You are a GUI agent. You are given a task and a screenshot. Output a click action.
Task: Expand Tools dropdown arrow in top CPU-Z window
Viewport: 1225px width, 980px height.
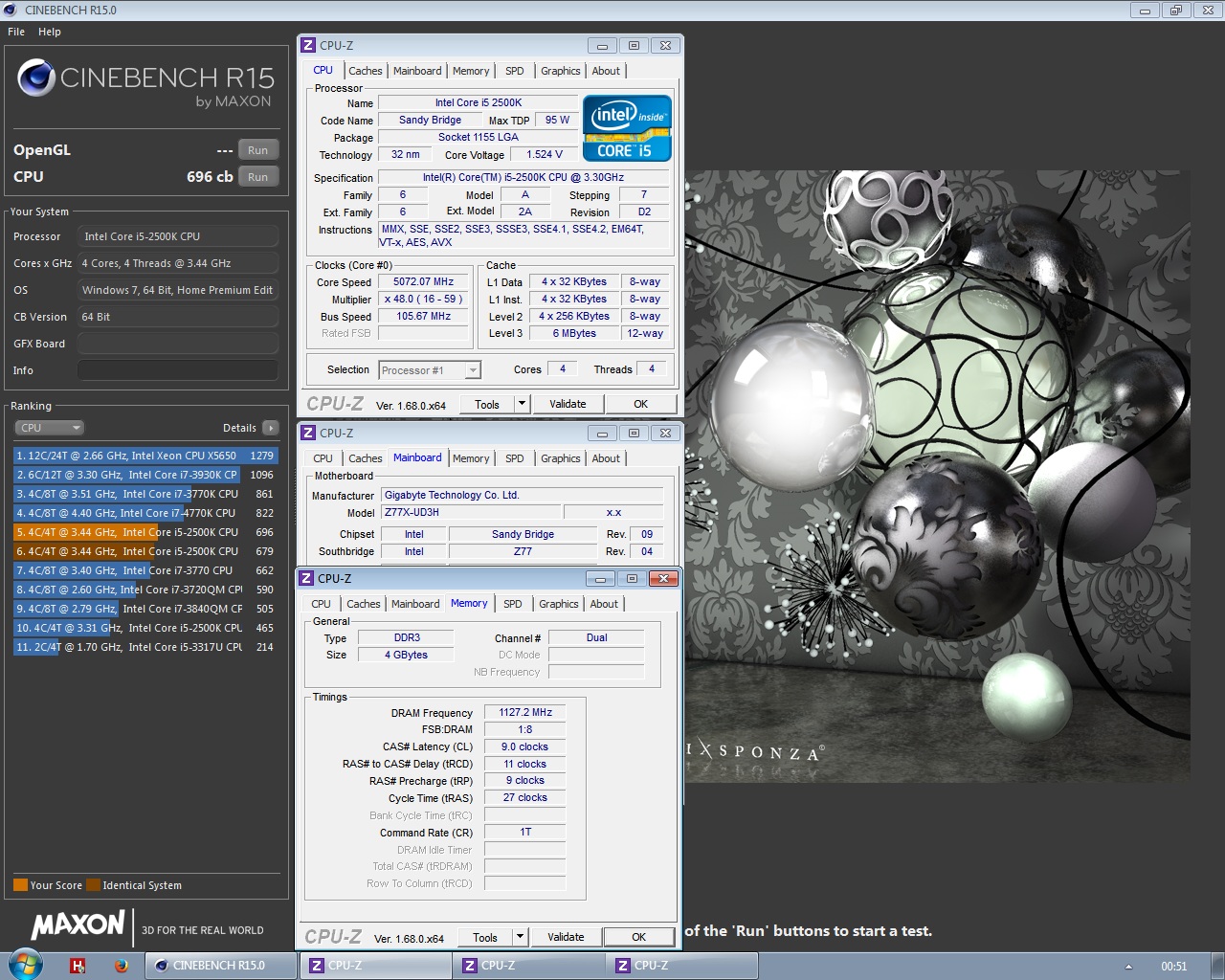click(x=522, y=404)
